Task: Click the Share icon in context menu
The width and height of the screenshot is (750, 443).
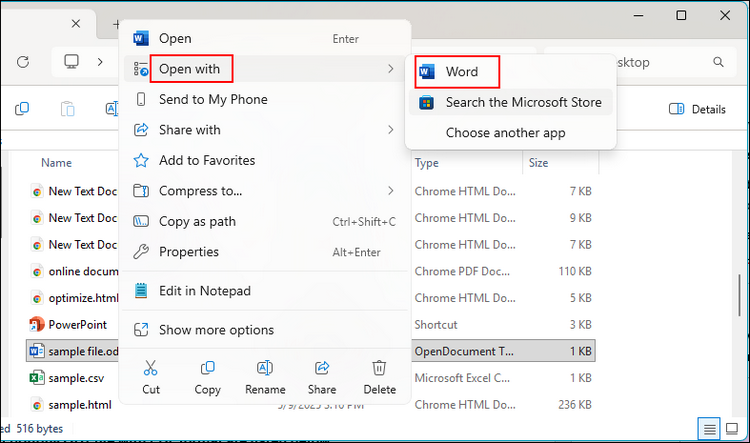Action: click(322, 368)
